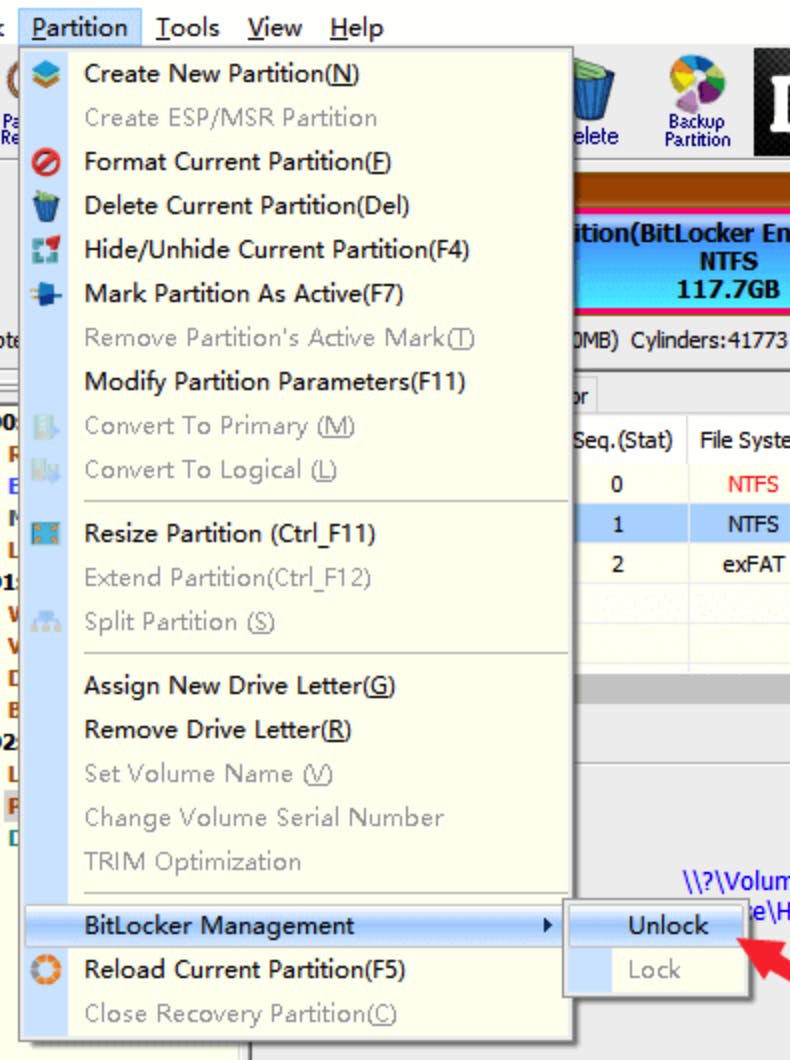Click the Cylinders:41773 disk info text
The width and height of the screenshot is (790, 1060).
pos(709,340)
